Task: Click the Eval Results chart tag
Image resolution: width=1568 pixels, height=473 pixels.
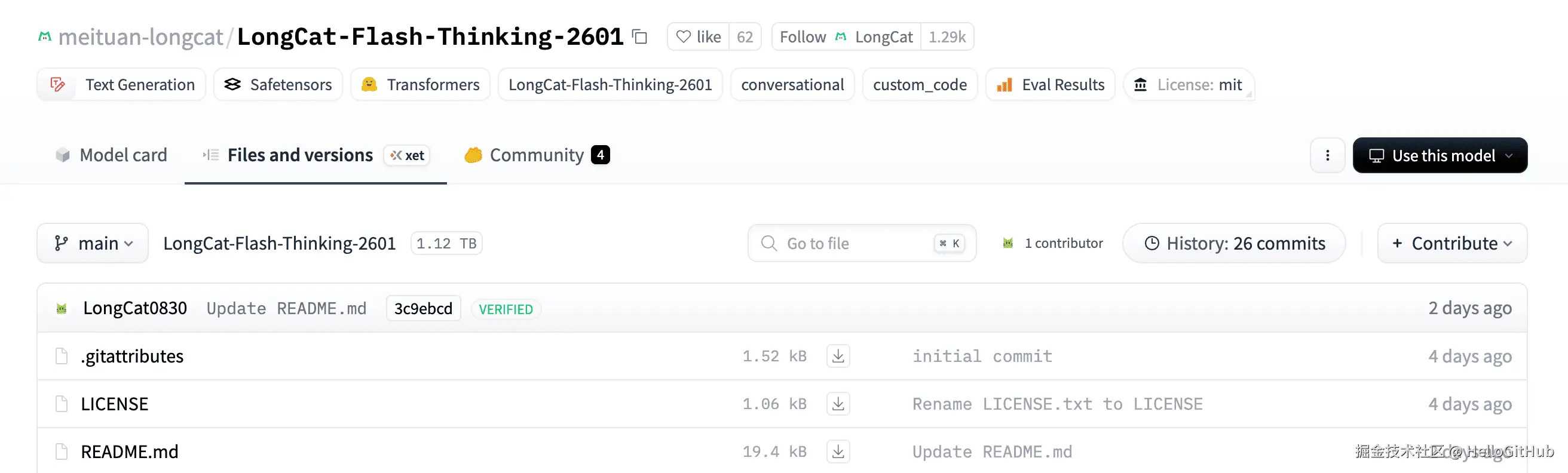Action: point(1050,85)
